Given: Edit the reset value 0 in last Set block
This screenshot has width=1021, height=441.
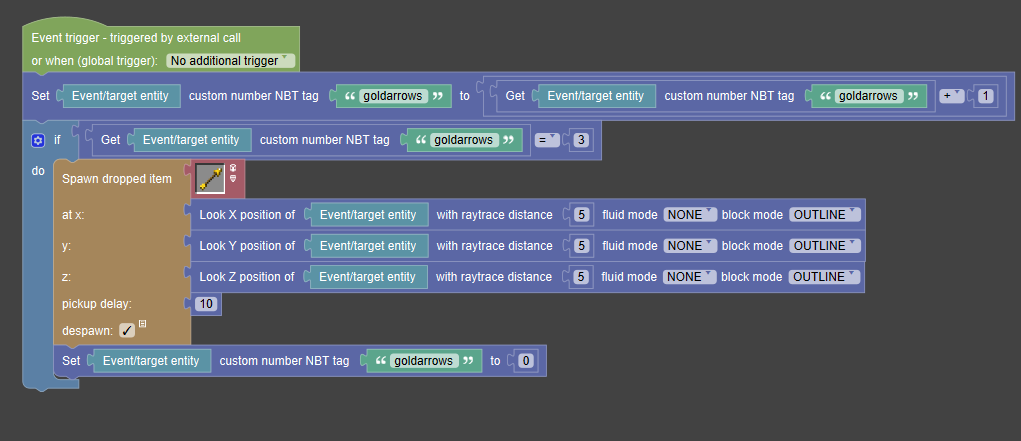Looking at the screenshot, I should (527, 361).
